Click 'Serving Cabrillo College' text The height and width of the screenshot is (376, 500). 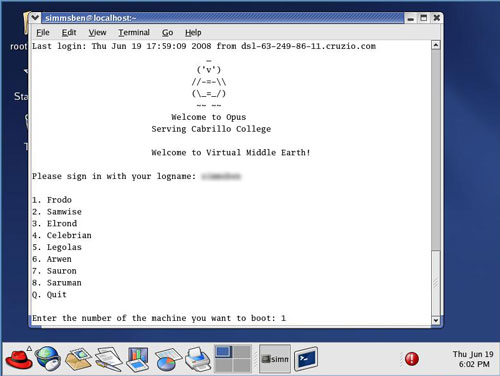pyautogui.click(x=211, y=129)
